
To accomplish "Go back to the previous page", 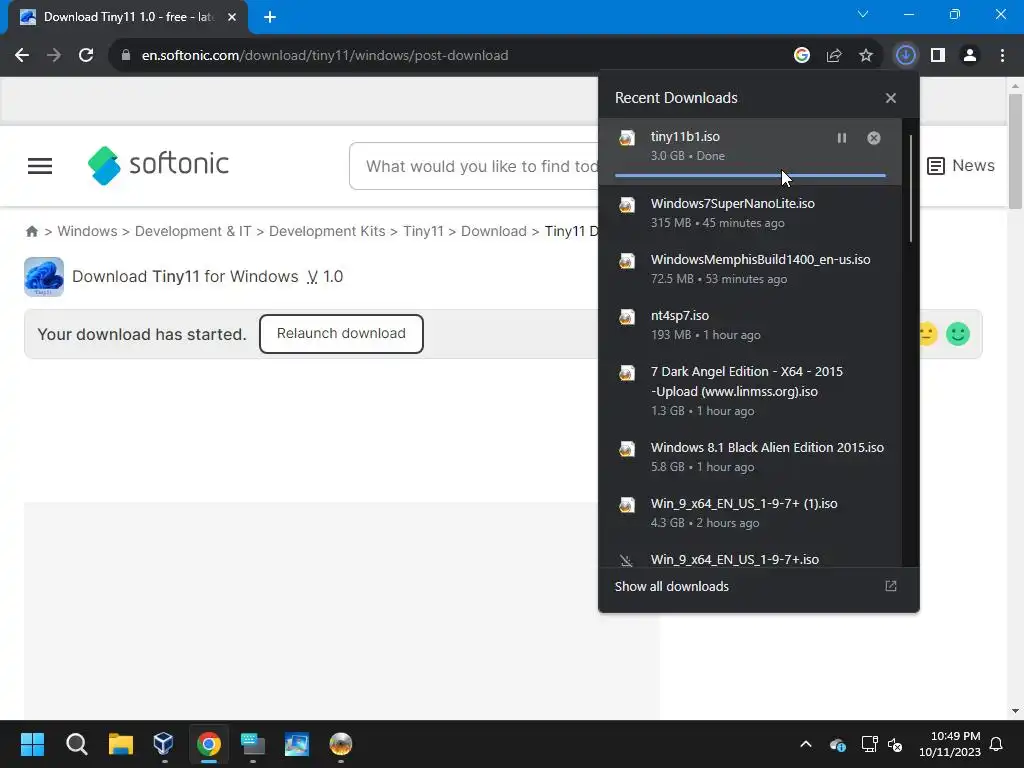I will (22, 56).
